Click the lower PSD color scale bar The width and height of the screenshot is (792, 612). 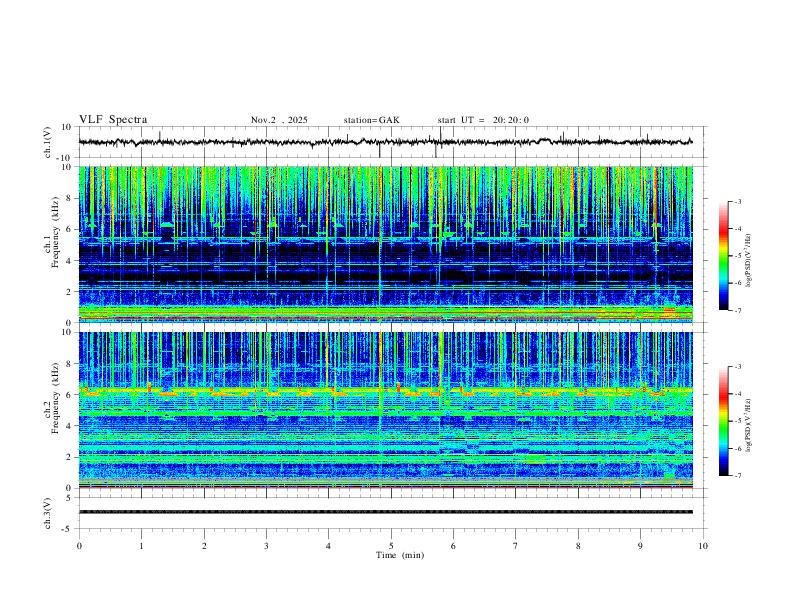(x=724, y=421)
